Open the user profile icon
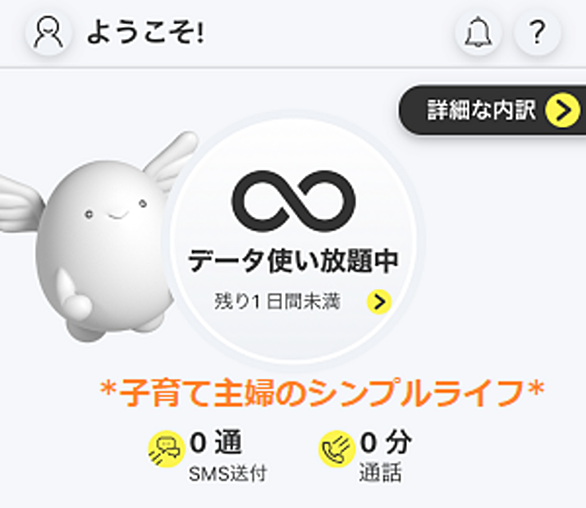This screenshot has height=508, width=586. (49, 33)
